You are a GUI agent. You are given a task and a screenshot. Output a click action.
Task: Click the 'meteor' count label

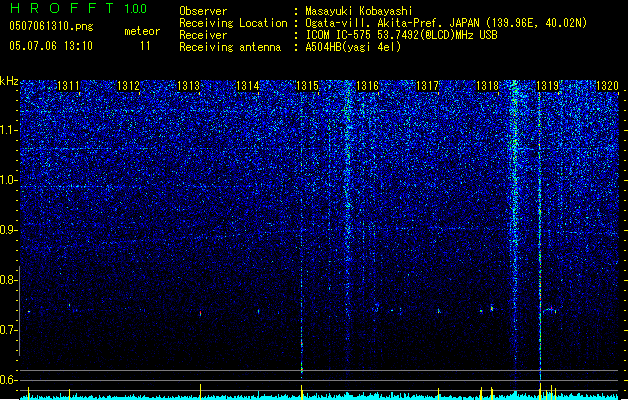click(142, 31)
